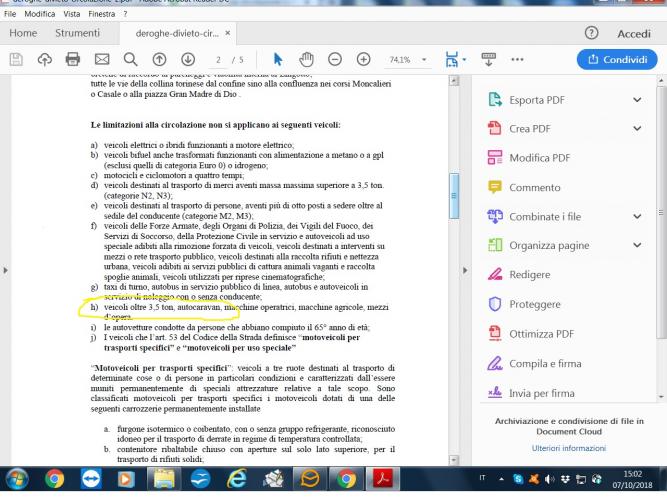
Task: Open the search magnifier tool
Action: point(130,59)
